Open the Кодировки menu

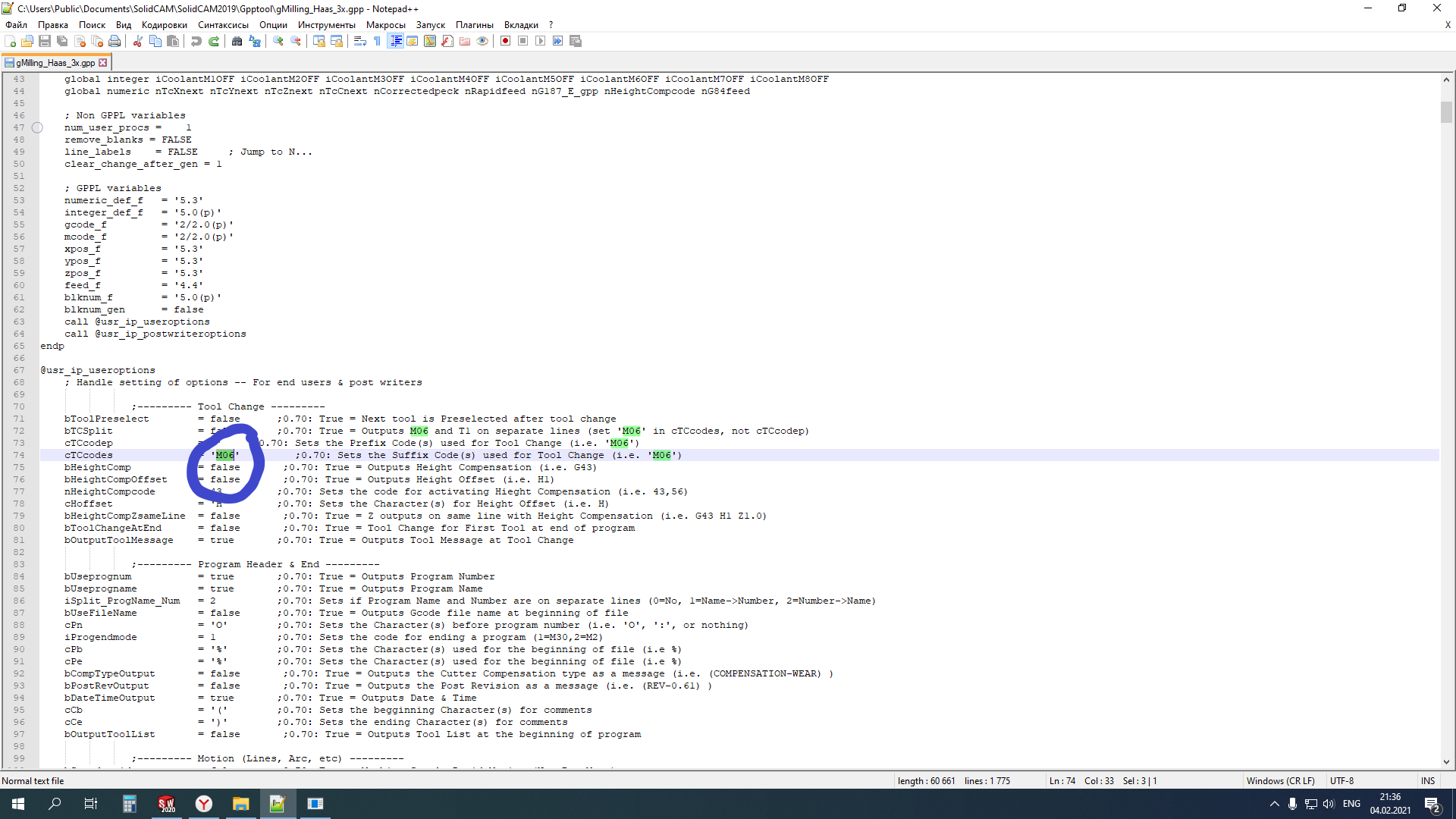164,25
